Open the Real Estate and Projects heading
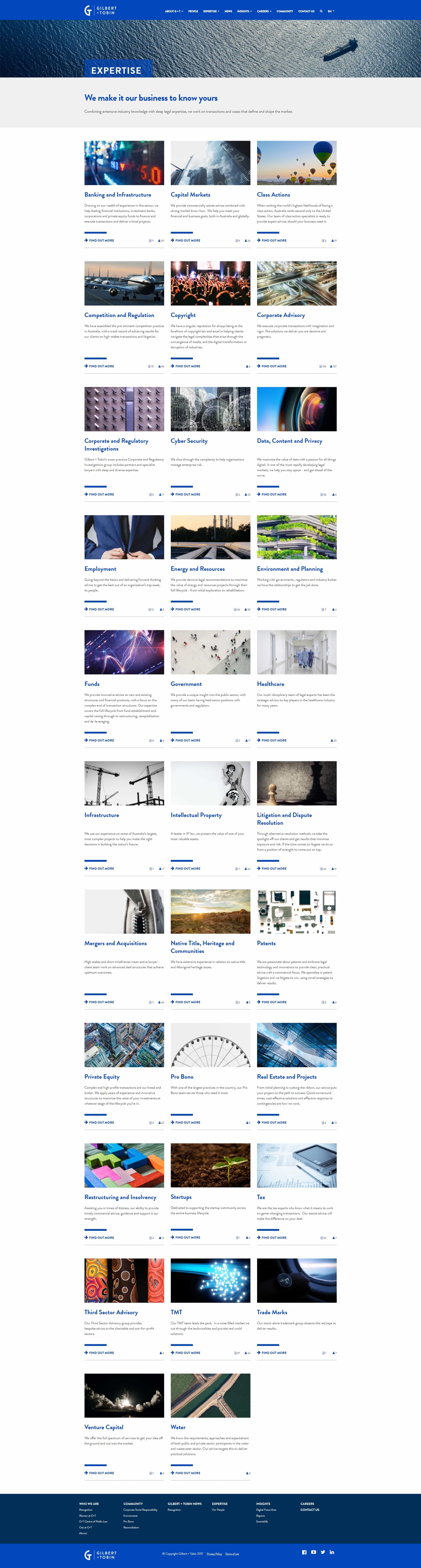Image resolution: width=421 pixels, height=1568 pixels. [x=286, y=1077]
